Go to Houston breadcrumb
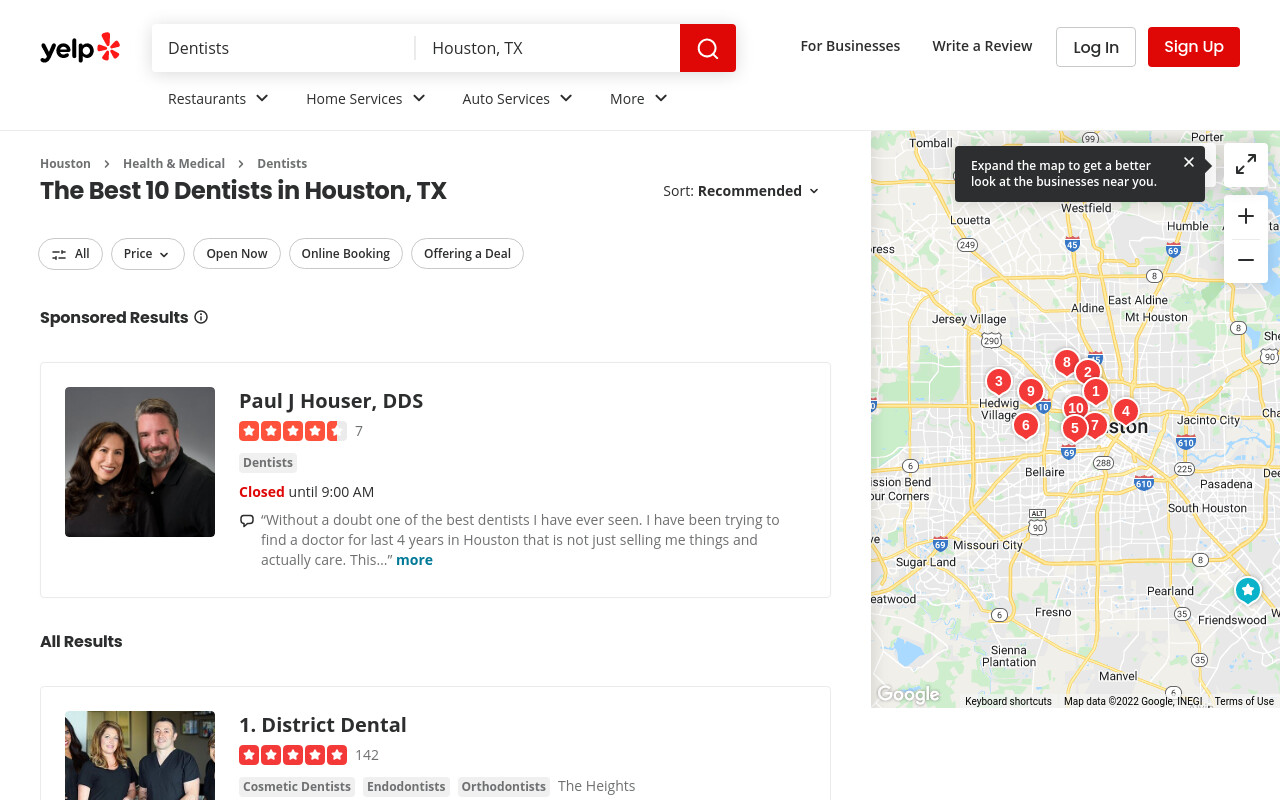1280x800 pixels. 65,163
